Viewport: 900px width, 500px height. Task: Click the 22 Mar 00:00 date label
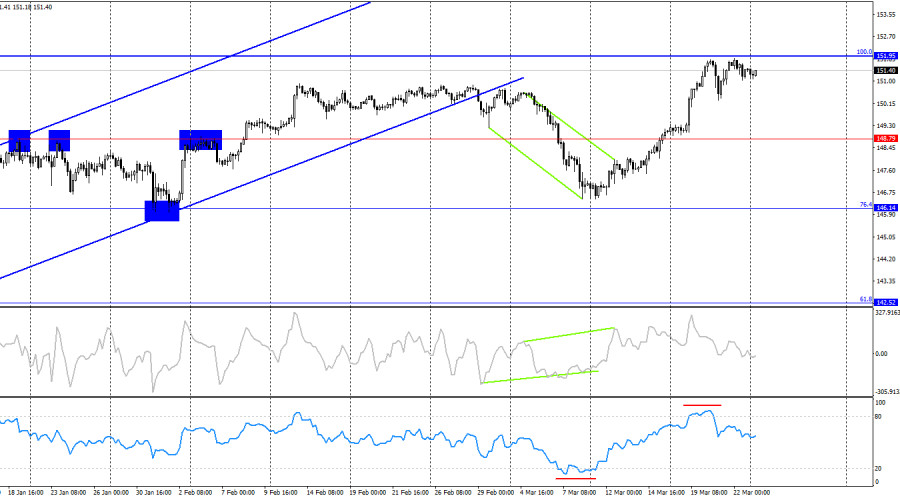(752, 493)
